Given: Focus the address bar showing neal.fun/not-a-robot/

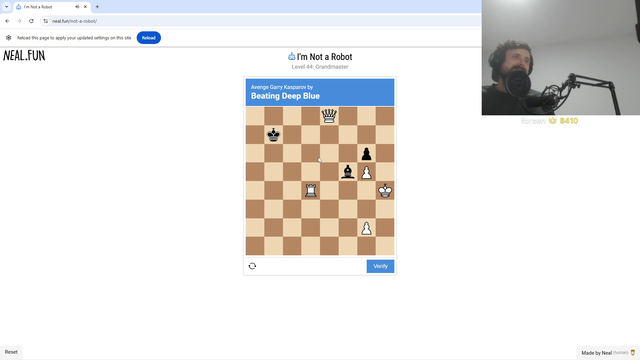Looking at the screenshot, I should coord(261,21).
